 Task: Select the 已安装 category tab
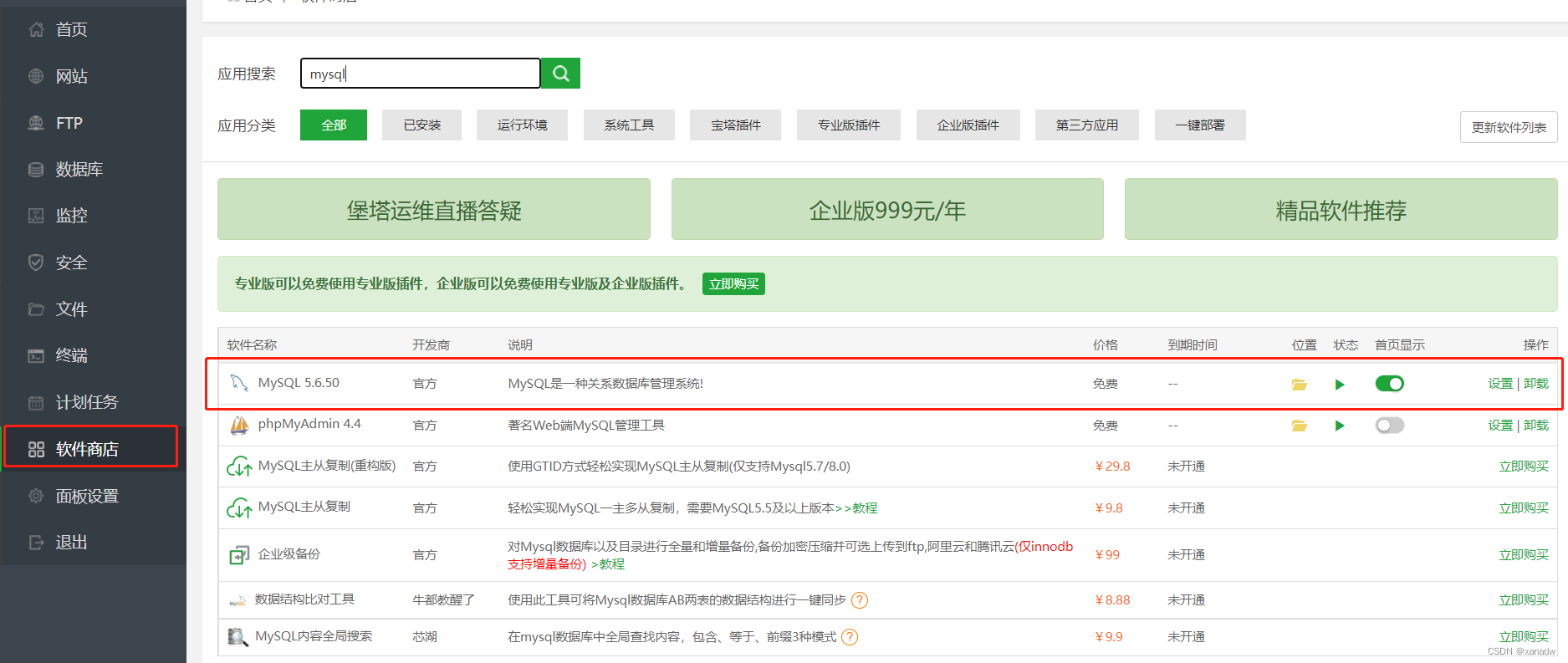coord(422,125)
